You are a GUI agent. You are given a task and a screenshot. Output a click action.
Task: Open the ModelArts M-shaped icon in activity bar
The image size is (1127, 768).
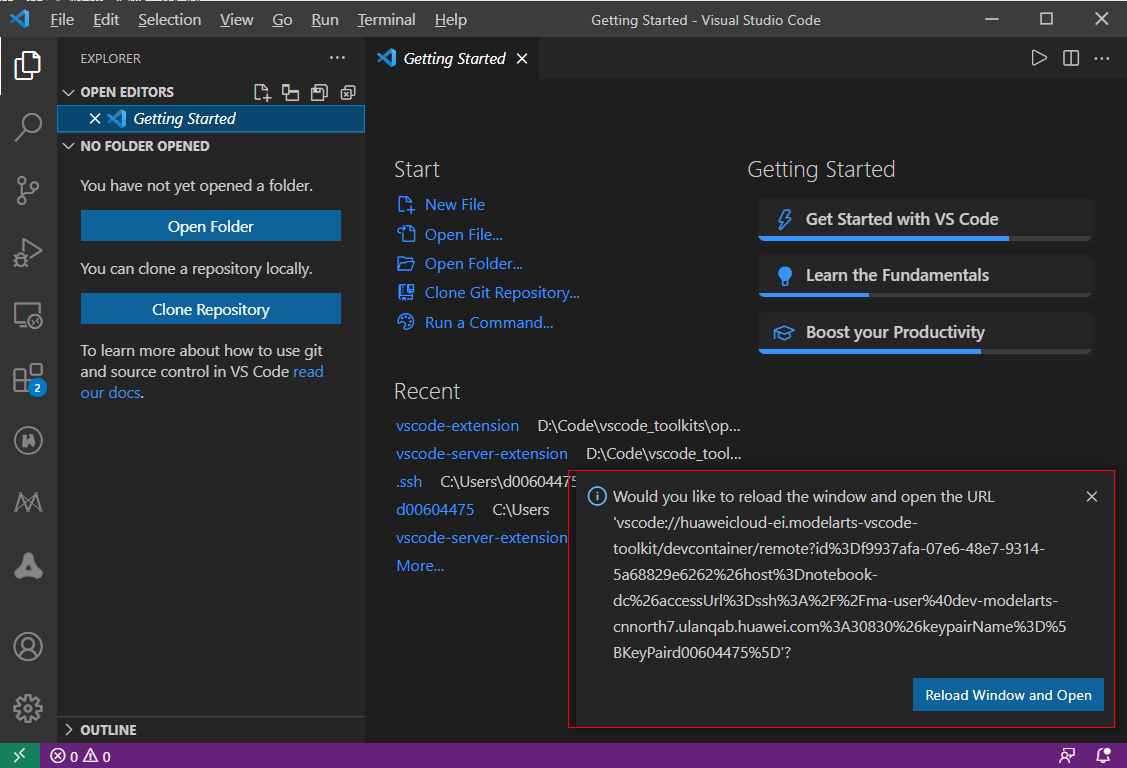(x=28, y=502)
